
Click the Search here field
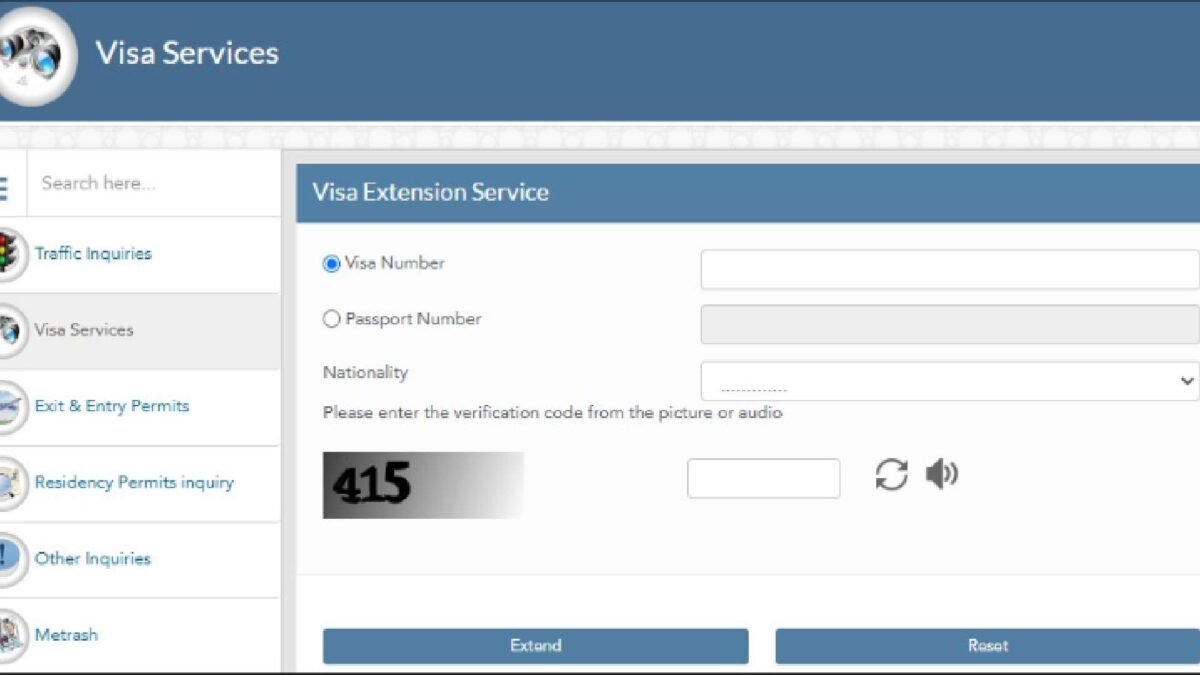tap(154, 184)
